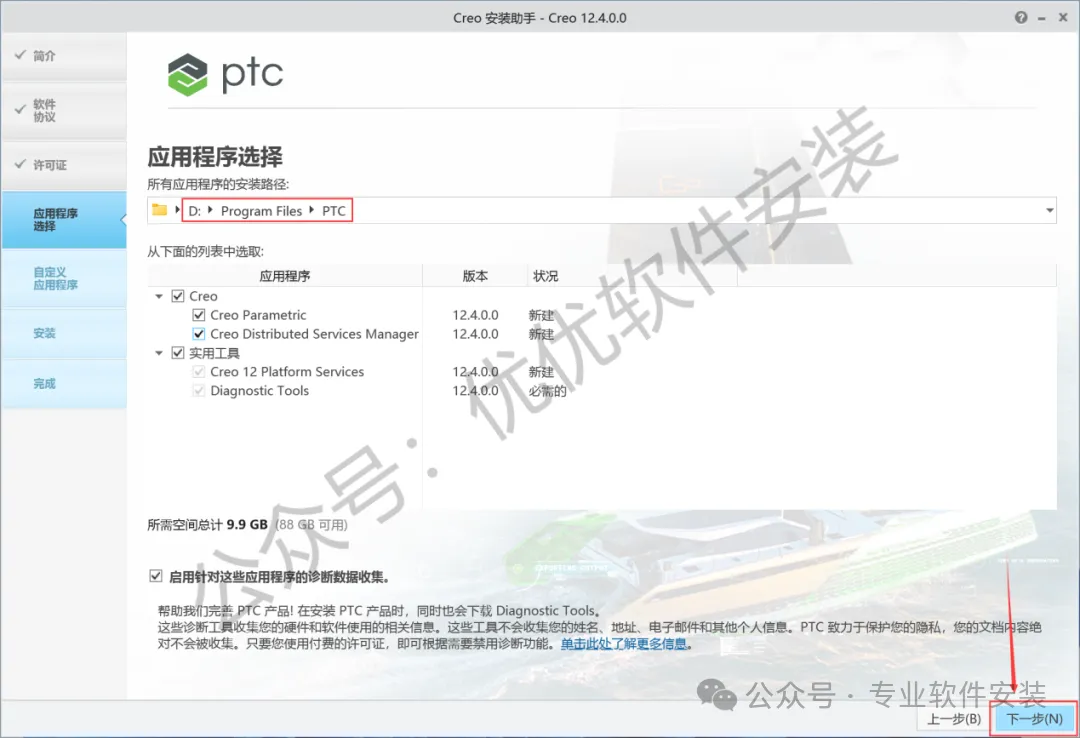Viewport: 1080px width, 738px height.
Task: Select Creo Distributed Services Manager row label
Action: pos(314,334)
